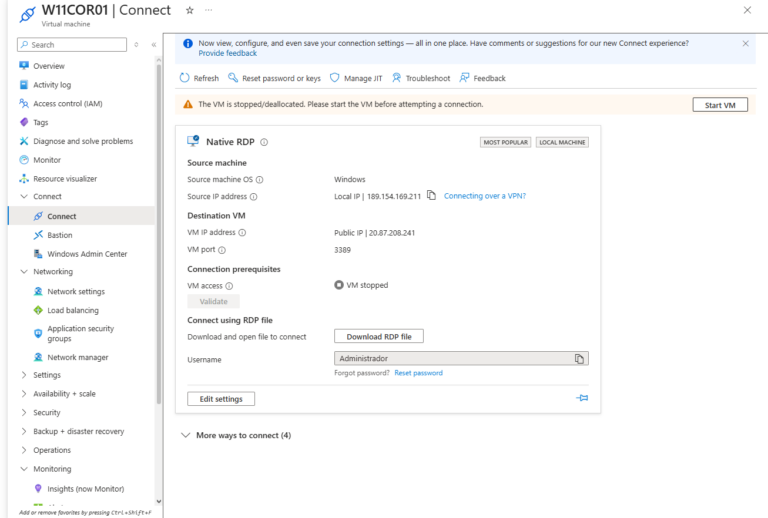The width and height of the screenshot is (768, 518).
Task: Expand More ways to connect (4)
Action: [x=236, y=435]
